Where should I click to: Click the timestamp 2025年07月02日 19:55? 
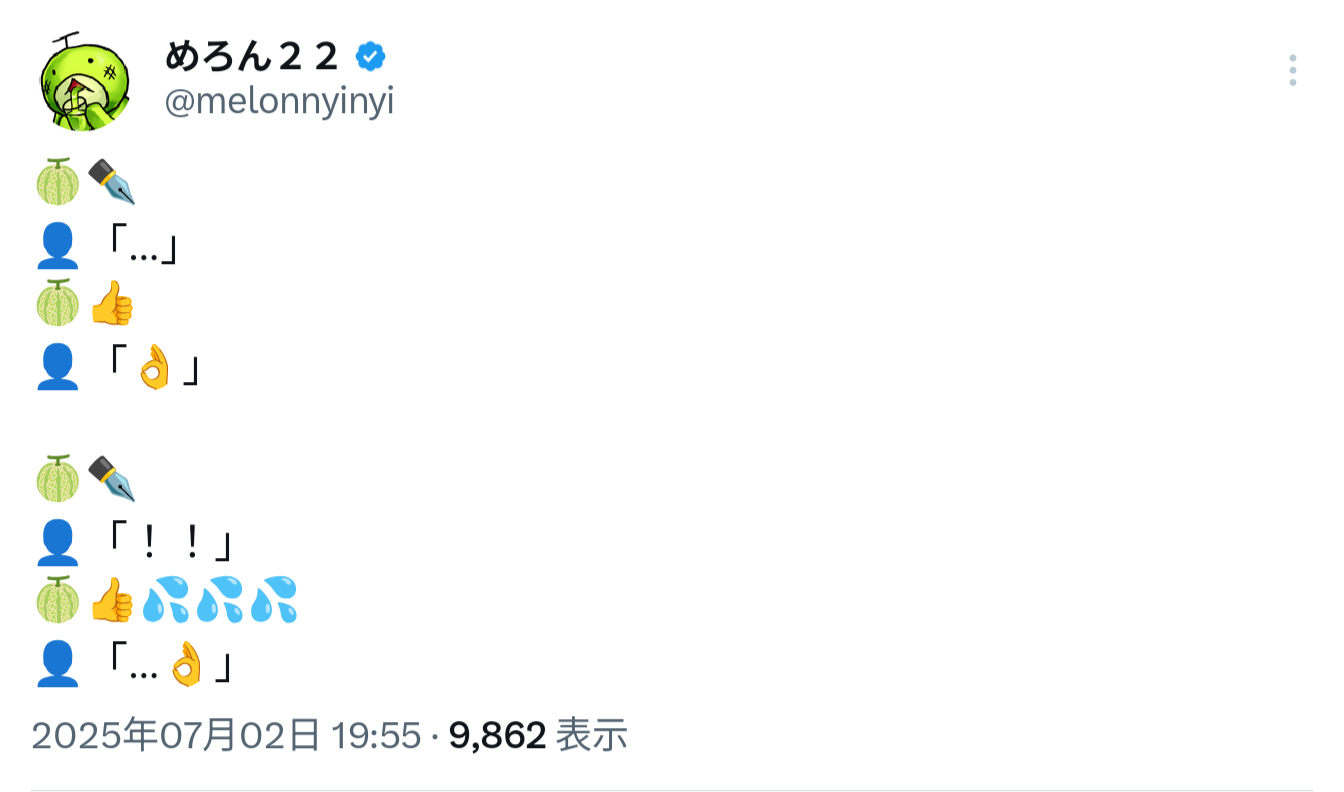(226, 736)
